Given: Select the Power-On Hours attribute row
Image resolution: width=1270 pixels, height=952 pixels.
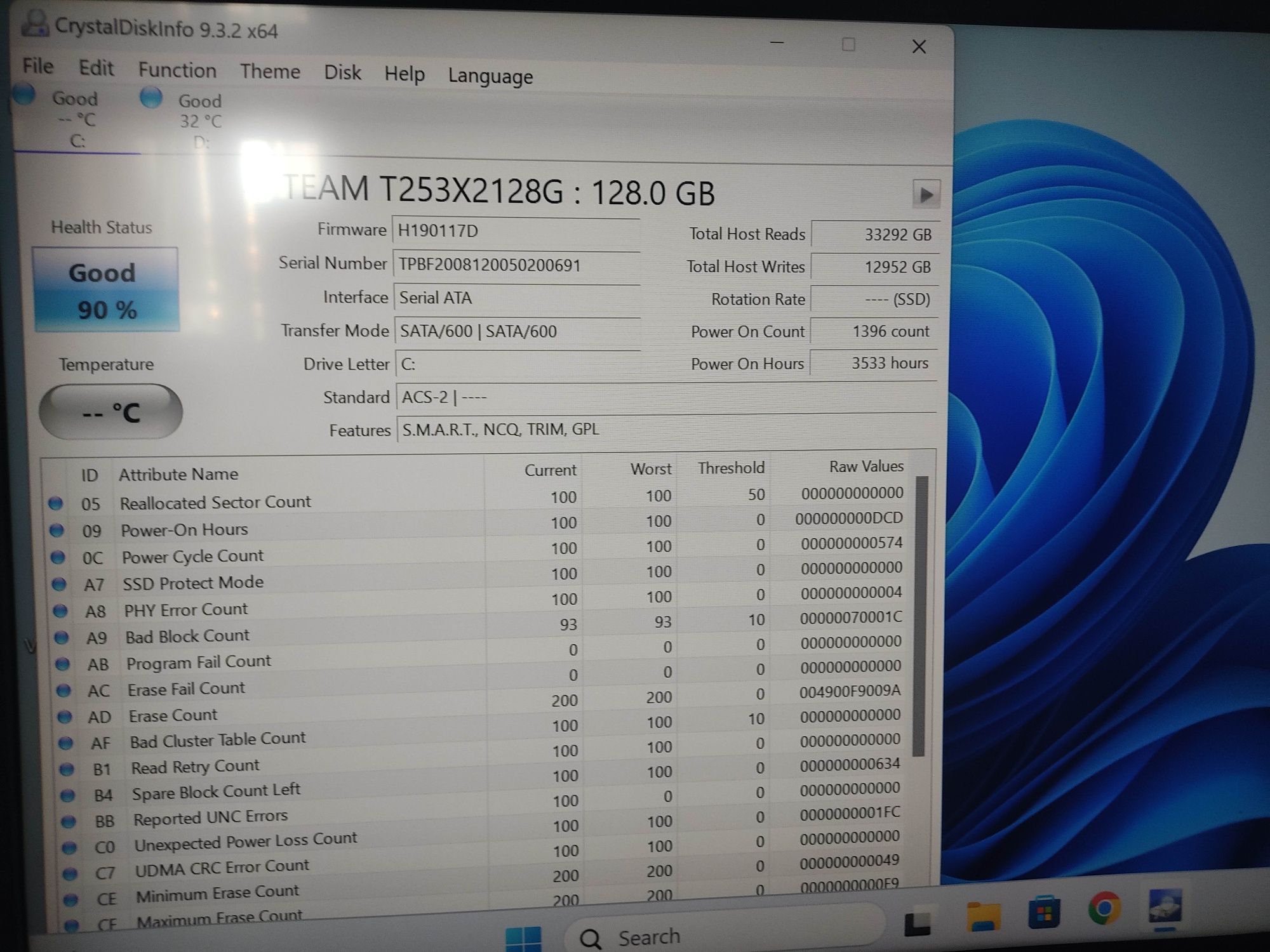Looking at the screenshot, I should 478,524.
